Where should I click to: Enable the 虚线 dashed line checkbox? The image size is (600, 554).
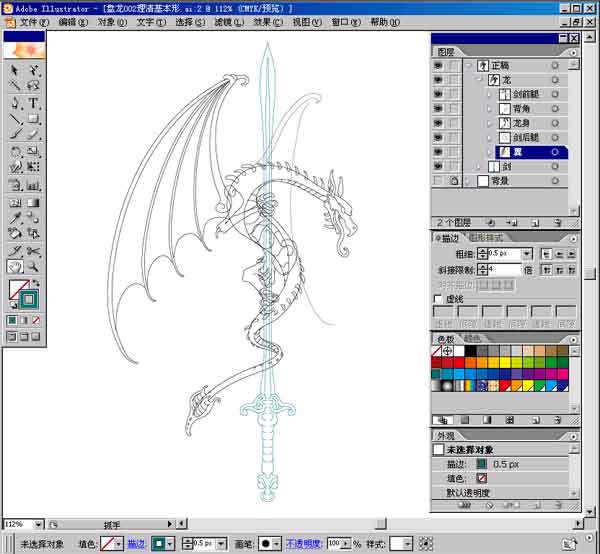click(x=438, y=299)
